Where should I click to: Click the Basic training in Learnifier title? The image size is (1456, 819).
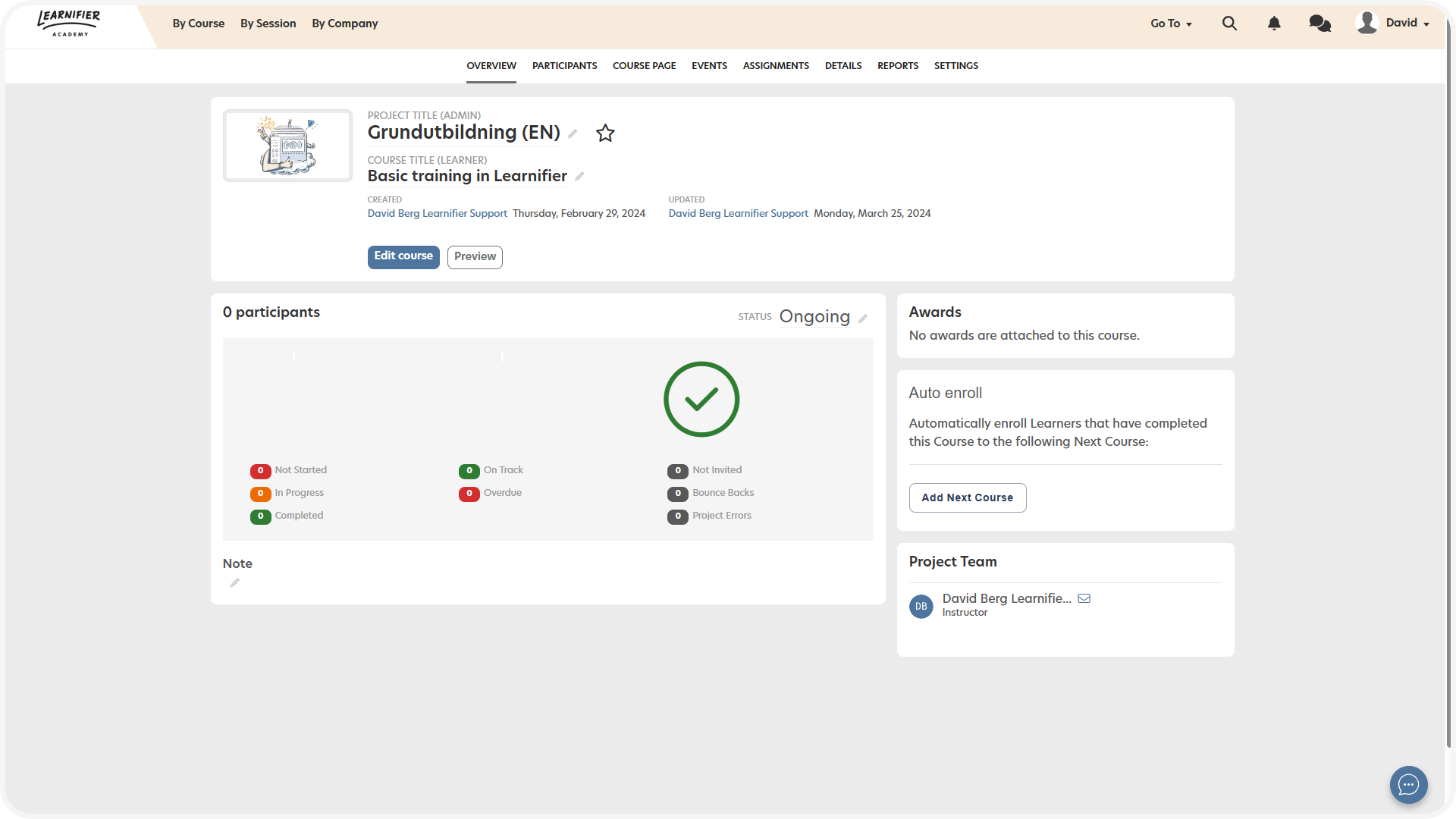(x=467, y=176)
